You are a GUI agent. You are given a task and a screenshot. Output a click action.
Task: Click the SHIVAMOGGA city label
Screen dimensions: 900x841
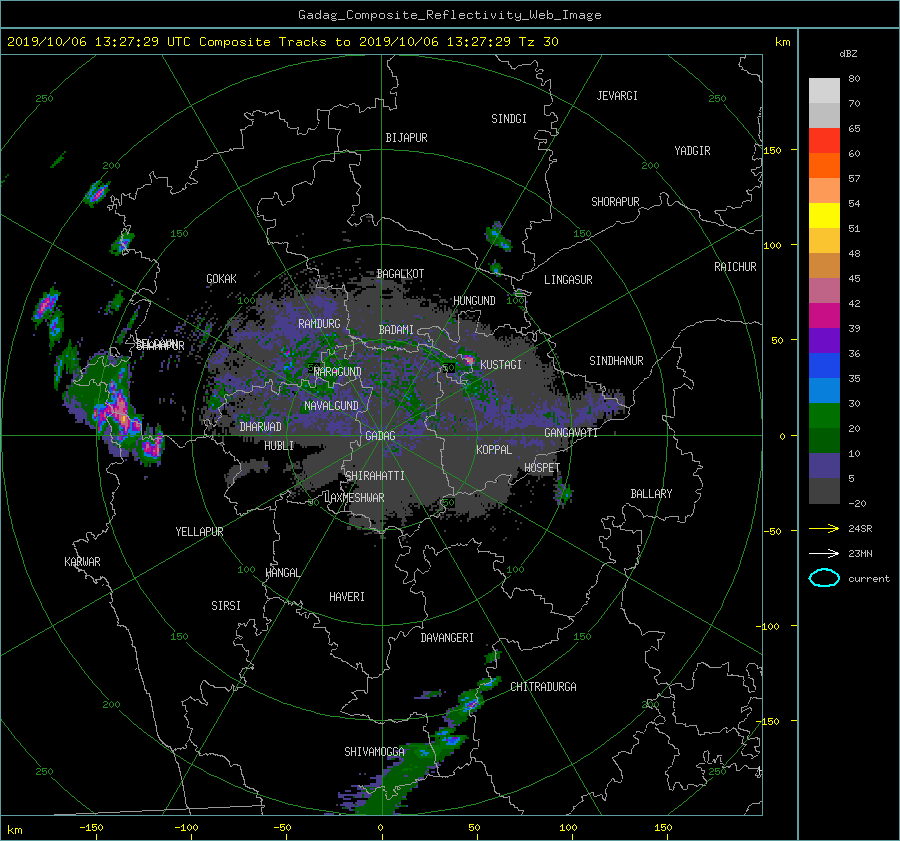(x=374, y=752)
